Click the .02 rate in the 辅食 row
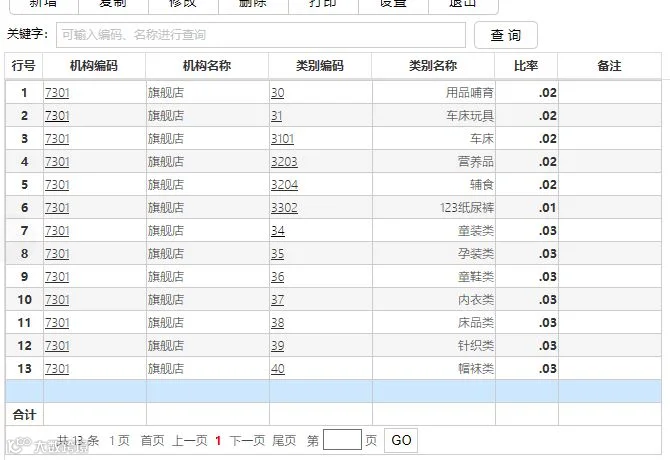Viewport: 670px width, 460px height. 547,185
